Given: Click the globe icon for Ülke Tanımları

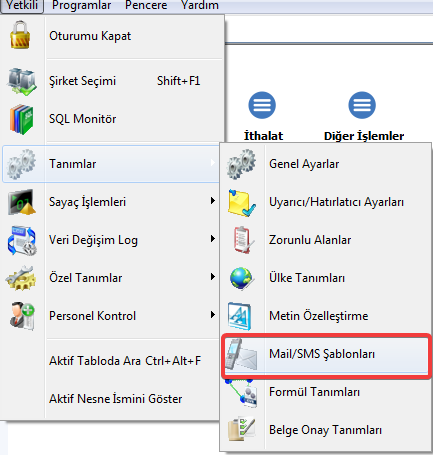Looking at the screenshot, I should 241,278.
